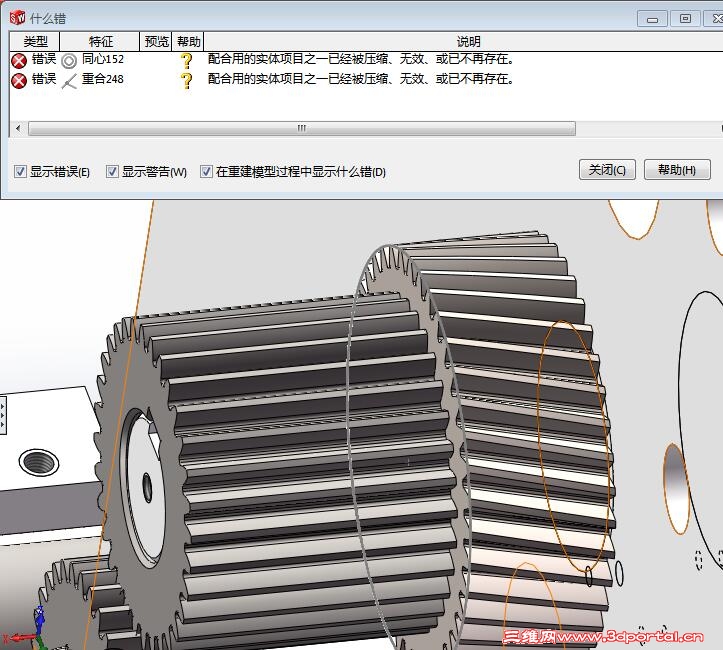Select the 同心152 feature name
The height and width of the screenshot is (650, 723).
103,59
